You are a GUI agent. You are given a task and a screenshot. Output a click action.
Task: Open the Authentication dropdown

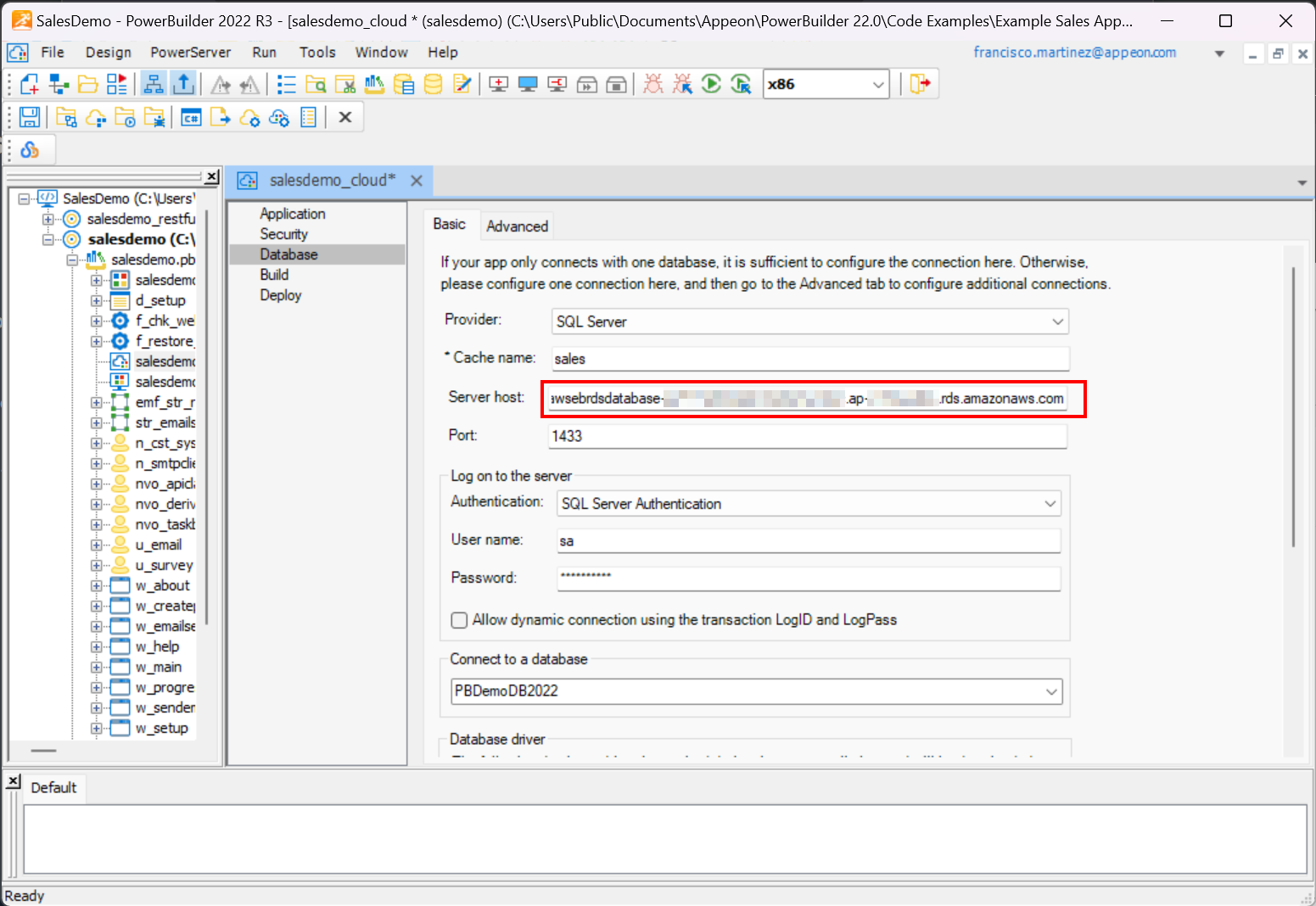pyautogui.click(x=809, y=504)
